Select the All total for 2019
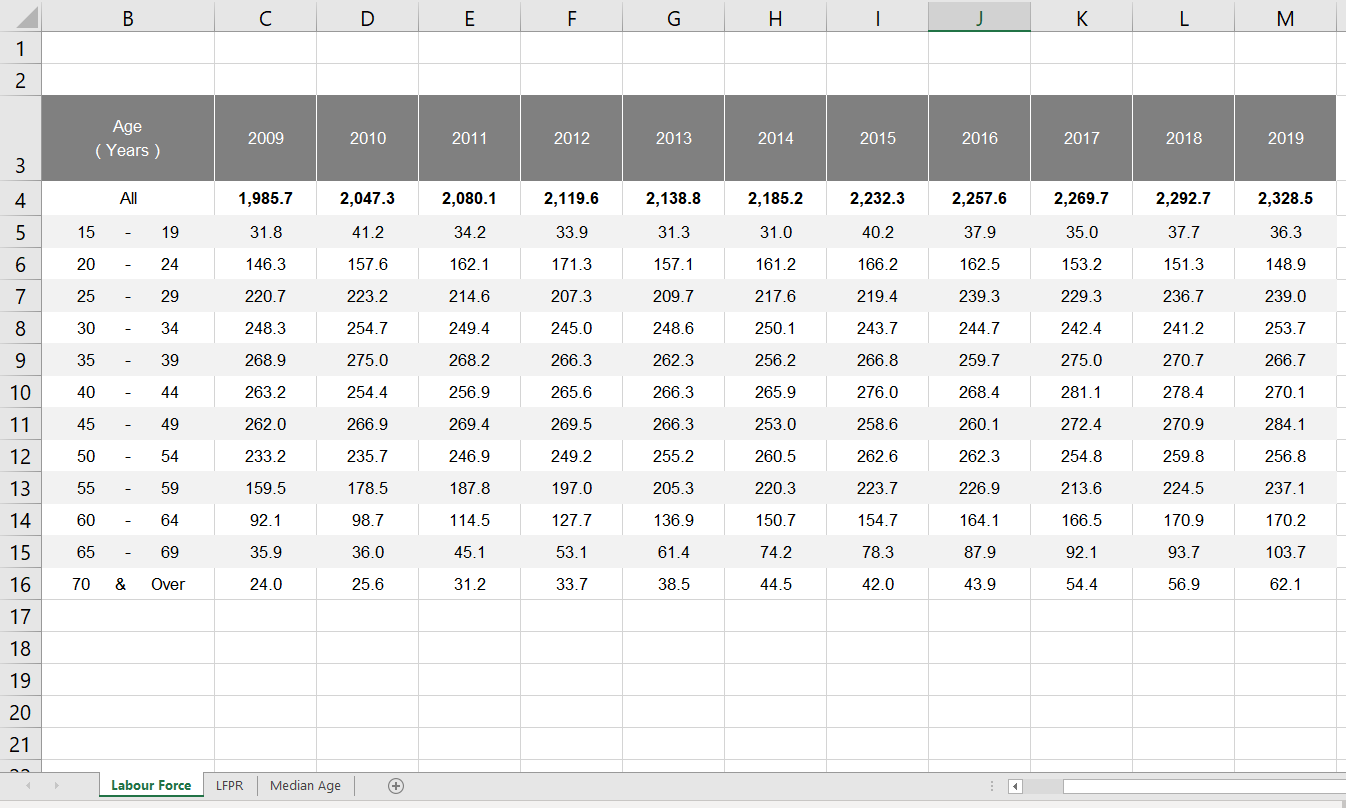Viewport: 1346px width, 808px height. (x=1285, y=199)
